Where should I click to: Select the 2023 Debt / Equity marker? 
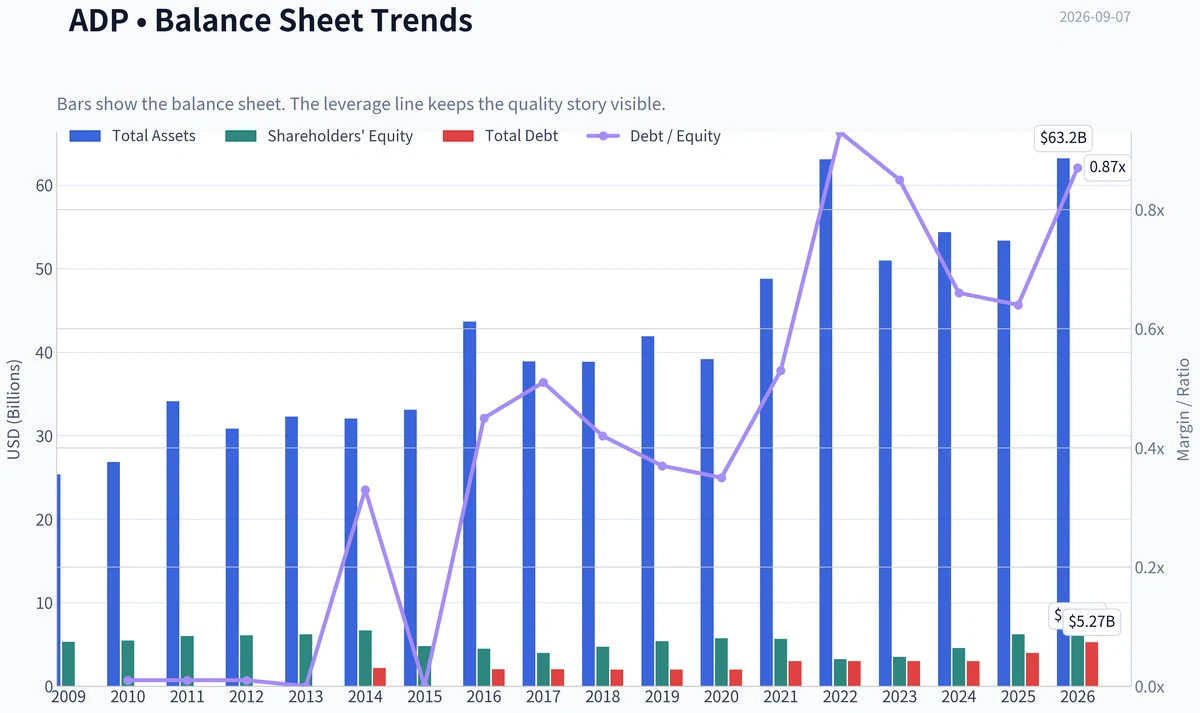pyautogui.click(x=899, y=180)
